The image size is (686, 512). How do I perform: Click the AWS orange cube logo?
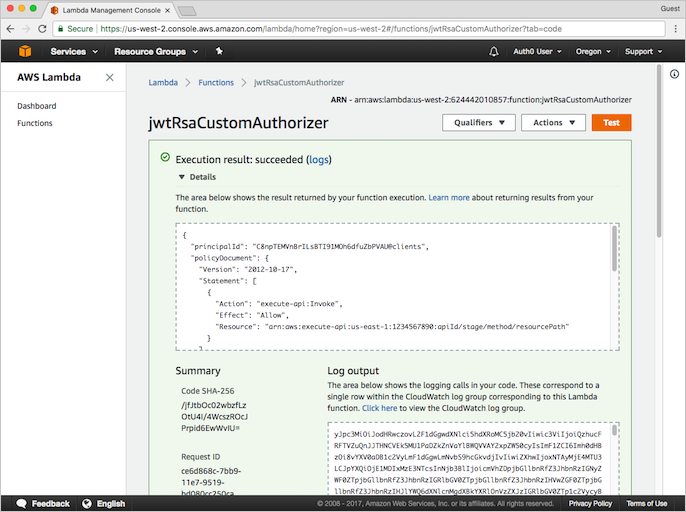(25, 51)
